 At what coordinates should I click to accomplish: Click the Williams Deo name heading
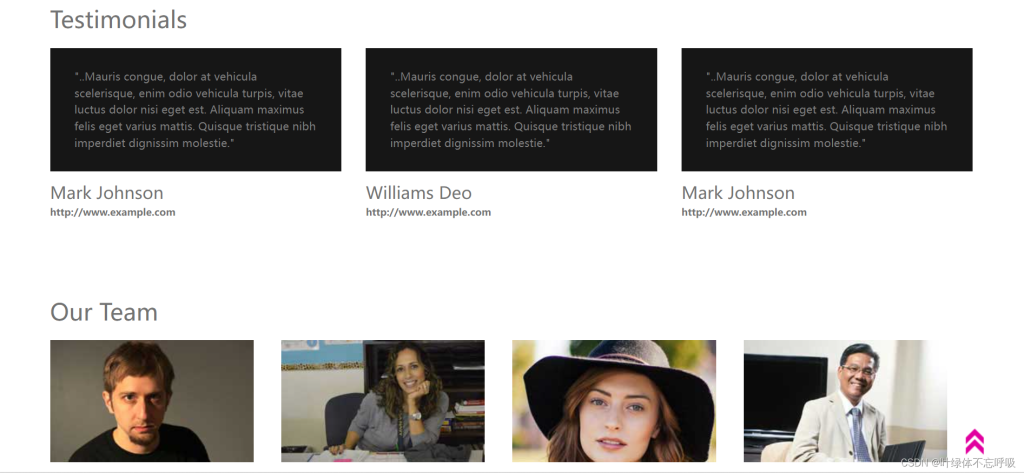pos(419,193)
